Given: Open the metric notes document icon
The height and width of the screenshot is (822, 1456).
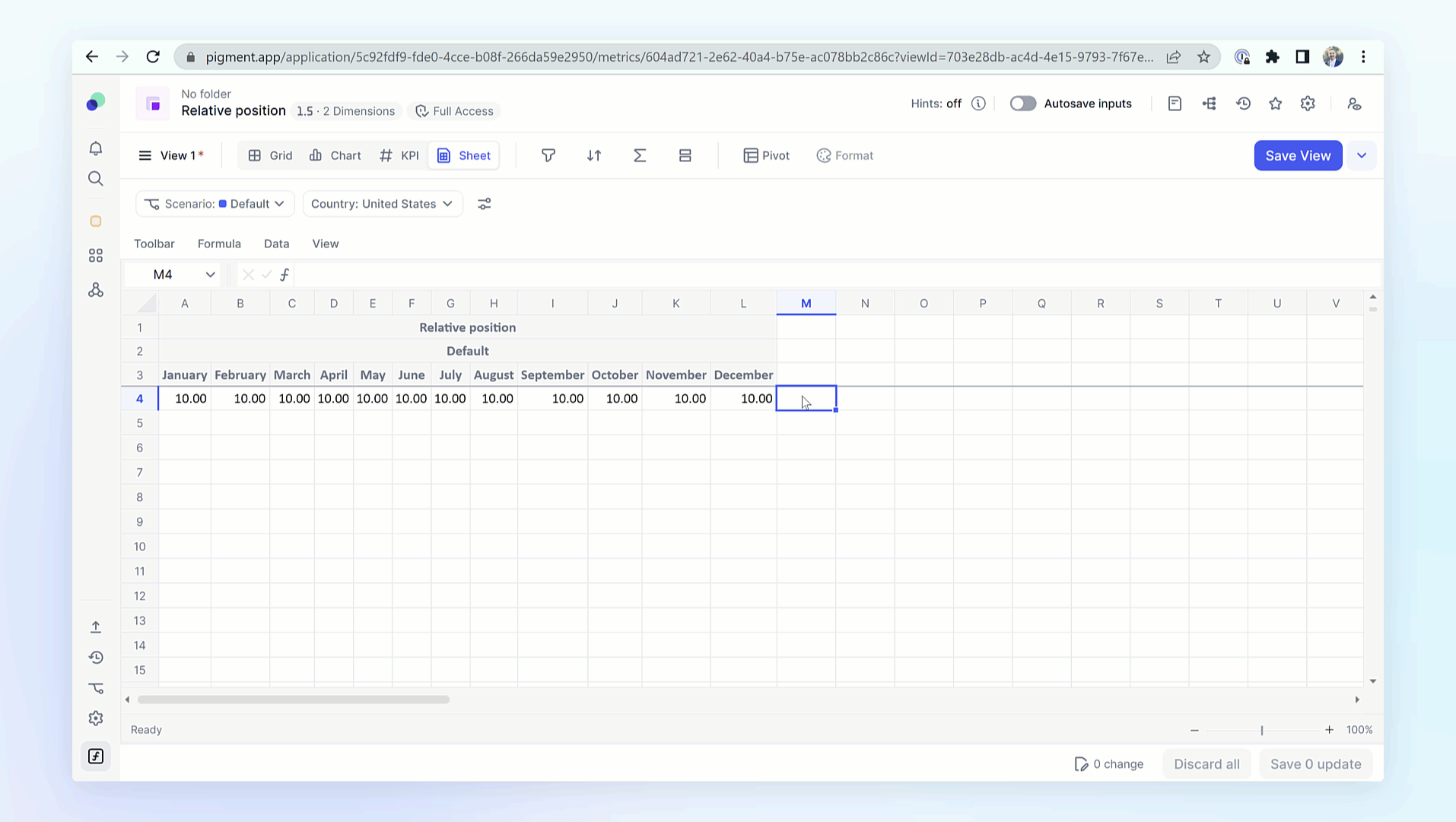Looking at the screenshot, I should pos(1175,104).
